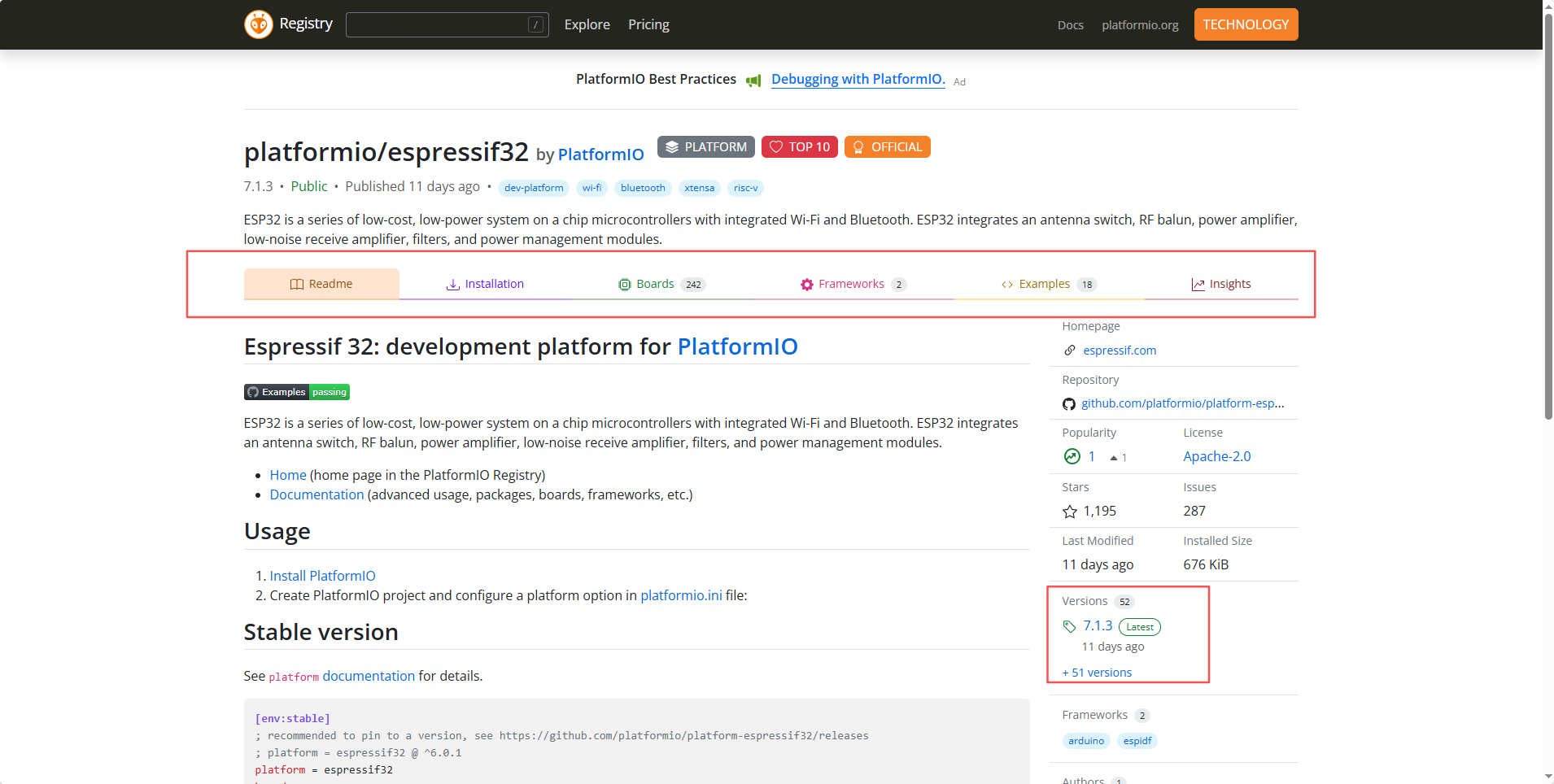Focus the registry search input field
This screenshot has width=1554, height=784.
(x=447, y=25)
